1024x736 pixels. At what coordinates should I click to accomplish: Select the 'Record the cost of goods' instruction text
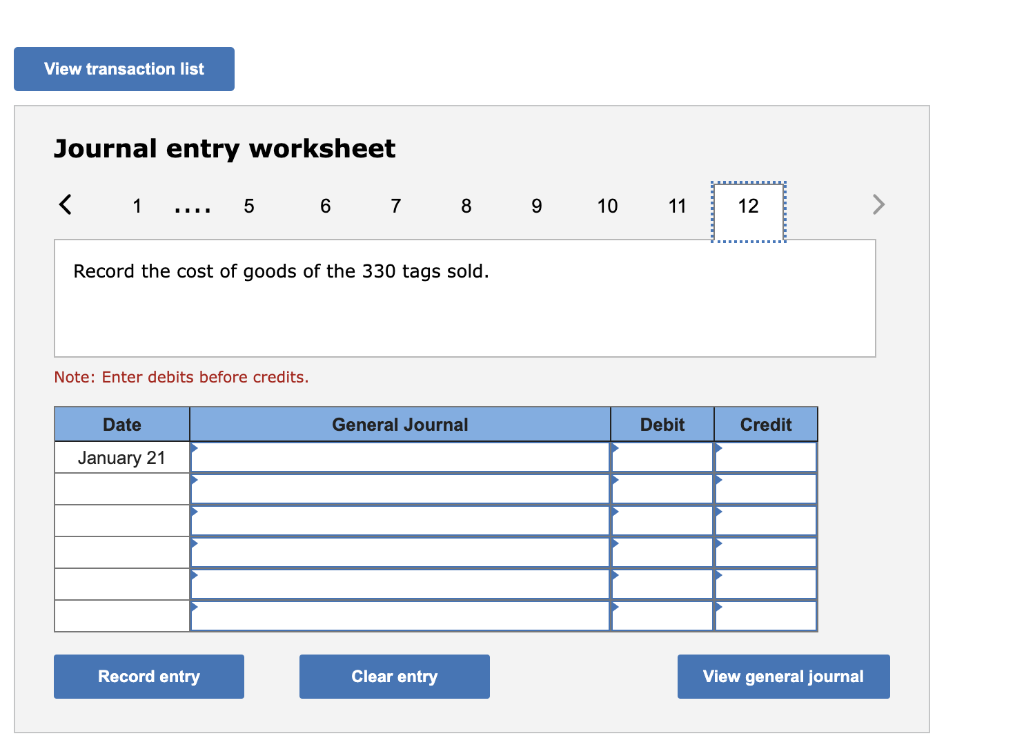point(281,272)
